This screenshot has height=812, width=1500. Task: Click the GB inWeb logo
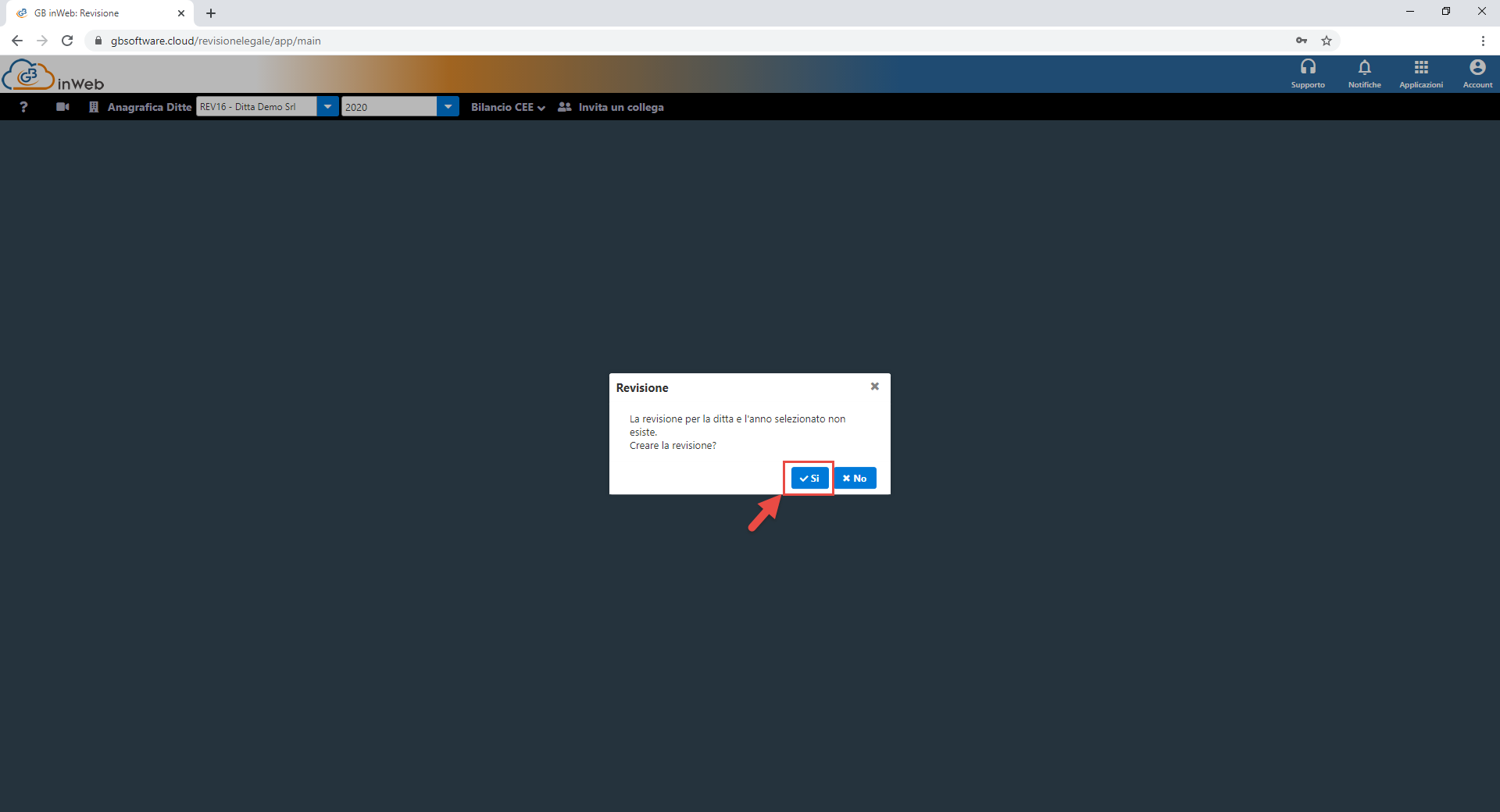tap(52, 75)
